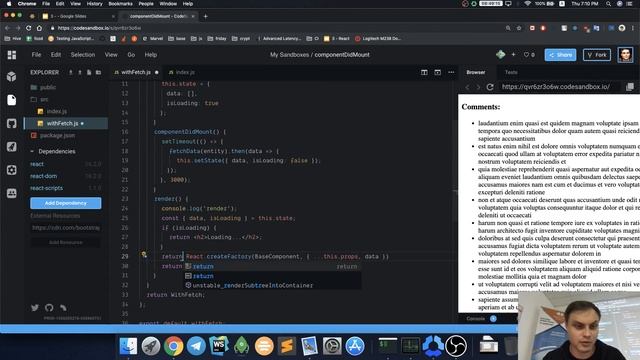
Task: Open the GitHub panel in sidebar
Action: (x=11, y=123)
